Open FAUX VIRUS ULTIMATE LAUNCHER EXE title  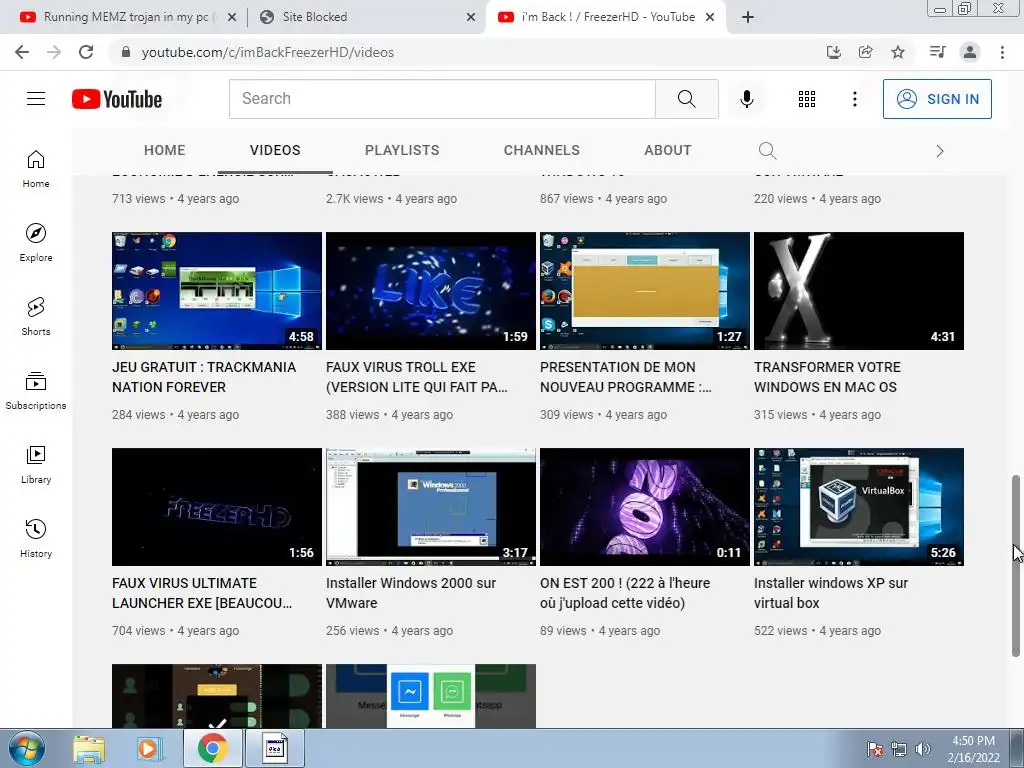pyautogui.click(x=202, y=593)
